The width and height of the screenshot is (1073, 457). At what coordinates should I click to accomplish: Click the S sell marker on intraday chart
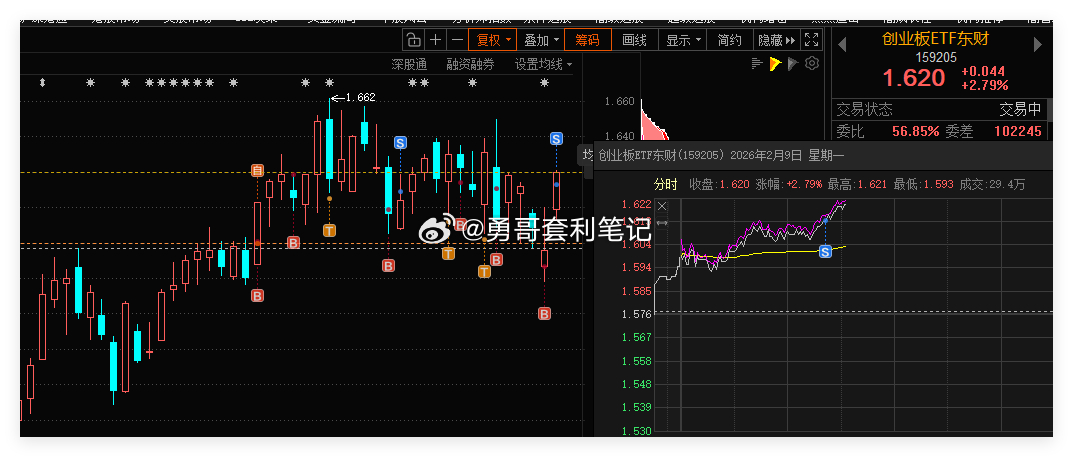click(825, 252)
